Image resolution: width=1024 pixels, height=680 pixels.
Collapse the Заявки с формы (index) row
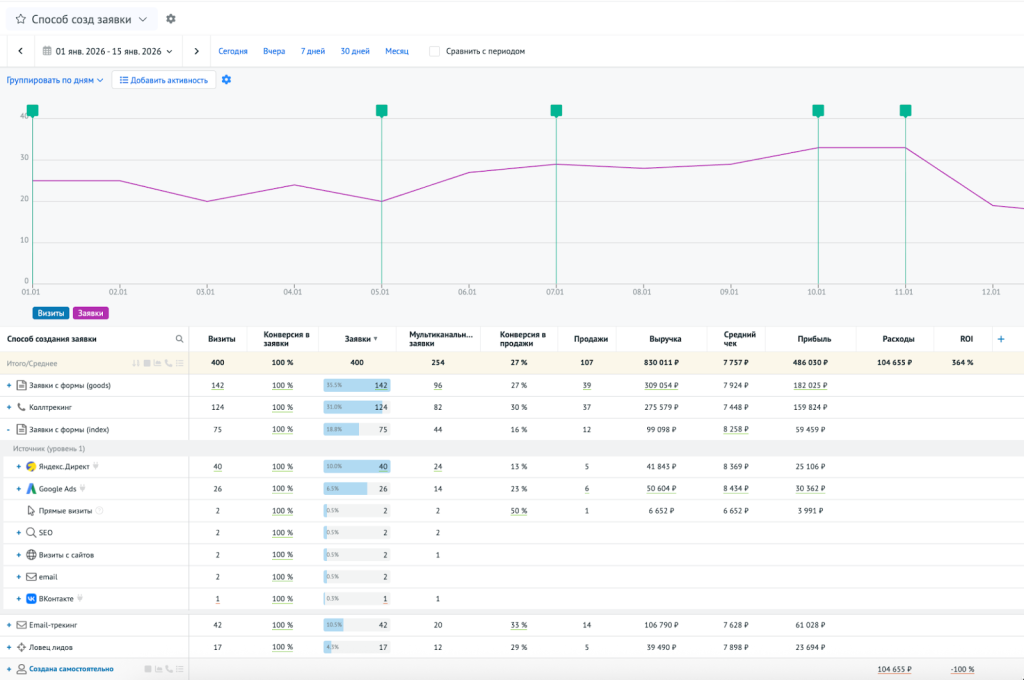point(8,429)
